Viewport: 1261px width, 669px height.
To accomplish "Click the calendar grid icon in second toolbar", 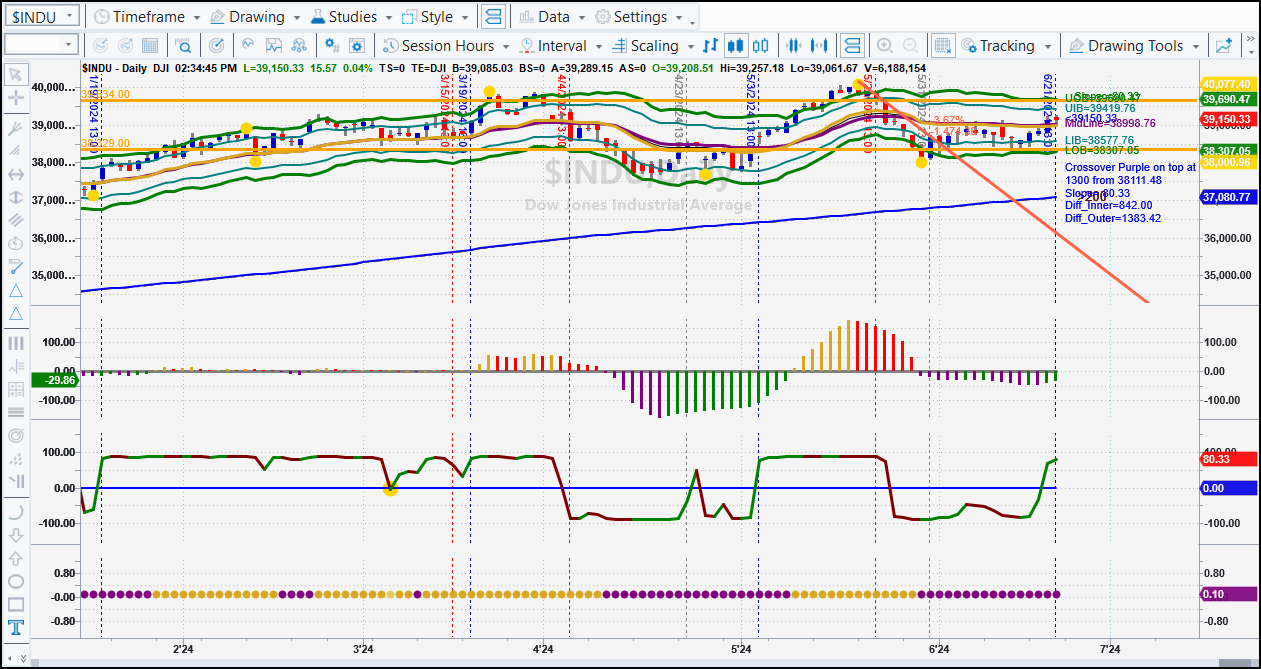I will point(150,45).
